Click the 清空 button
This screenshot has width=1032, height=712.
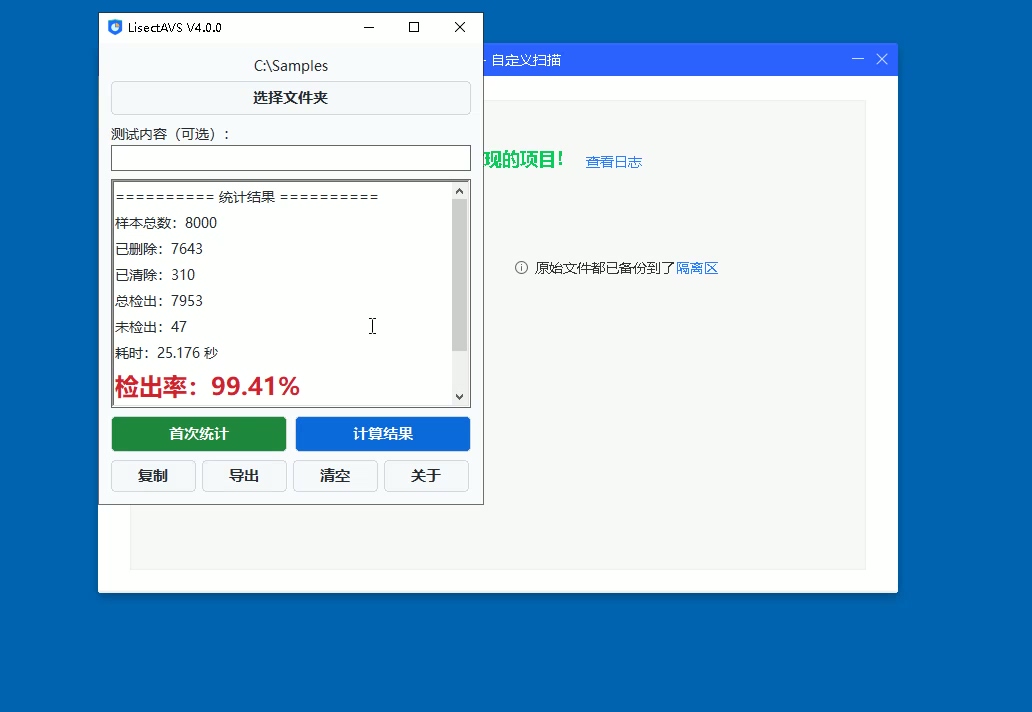tap(335, 476)
